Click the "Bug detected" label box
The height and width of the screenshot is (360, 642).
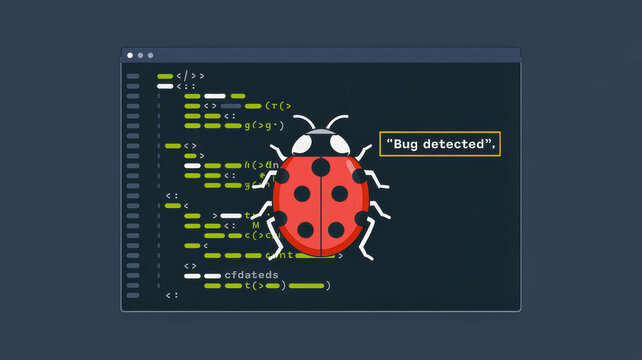pos(440,144)
